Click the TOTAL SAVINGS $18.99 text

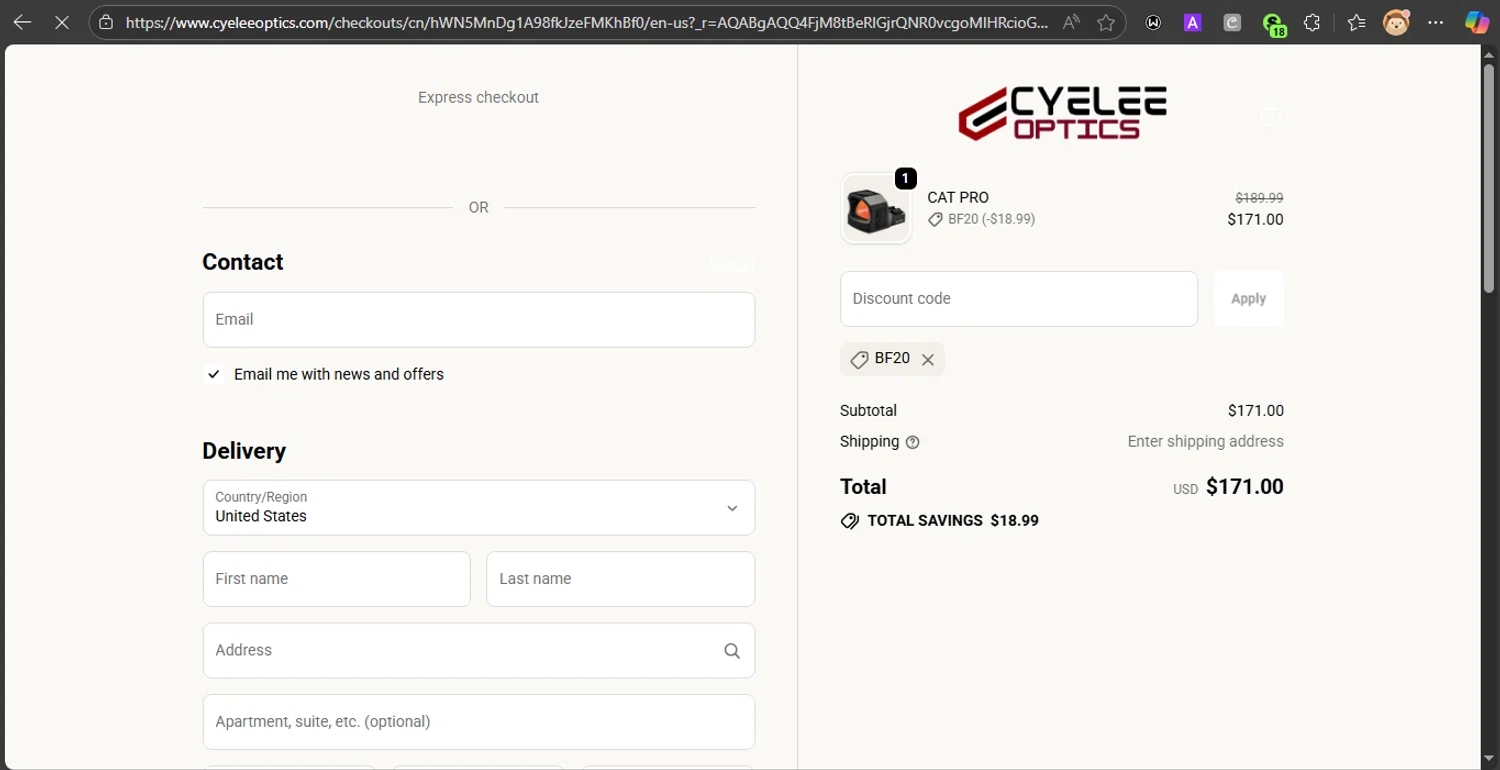pos(953,521)
